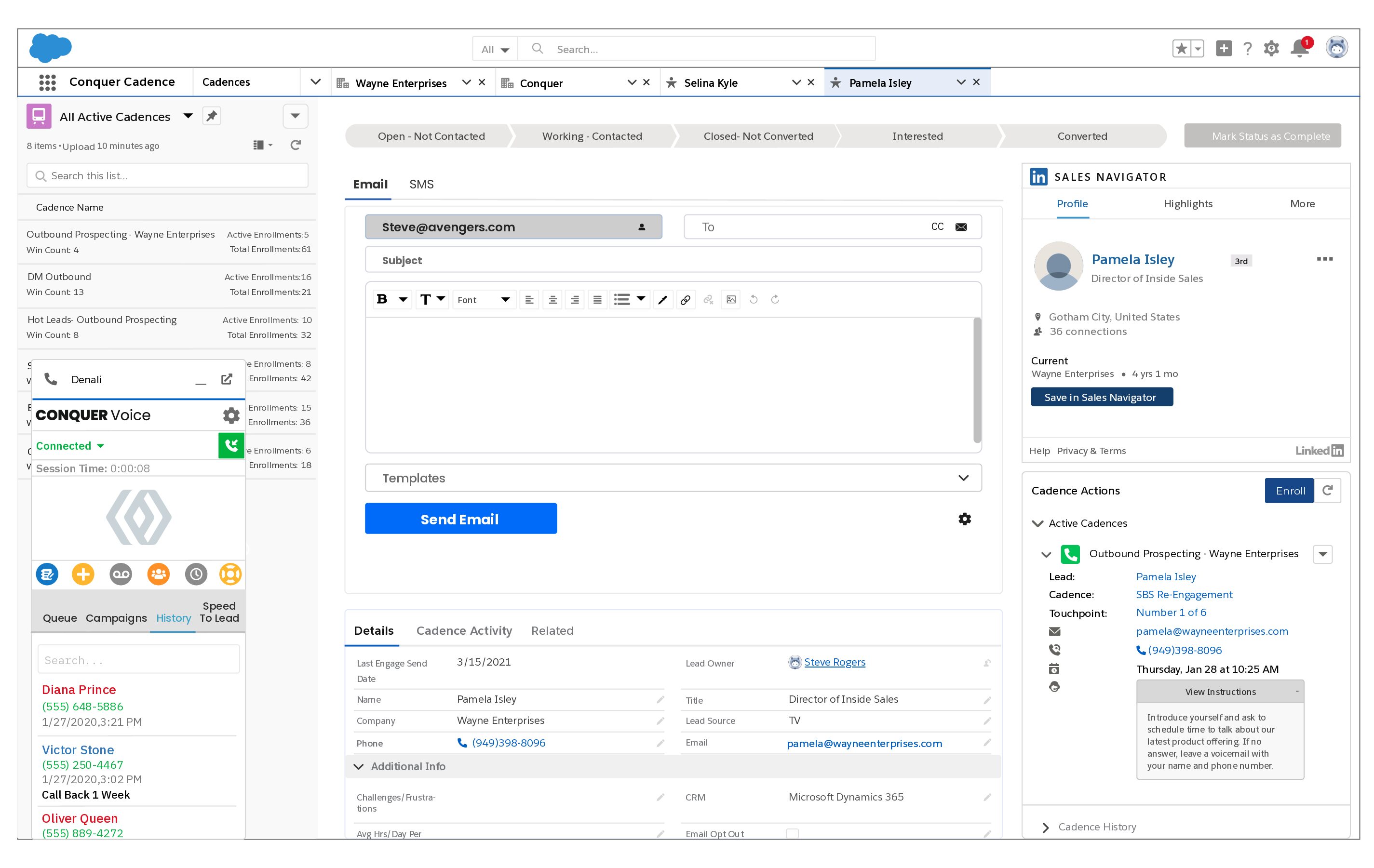Switch to the Selina Kyle tab
Image resolution: width=1374 pixels, height=868 pixels.
click(711, 83)
